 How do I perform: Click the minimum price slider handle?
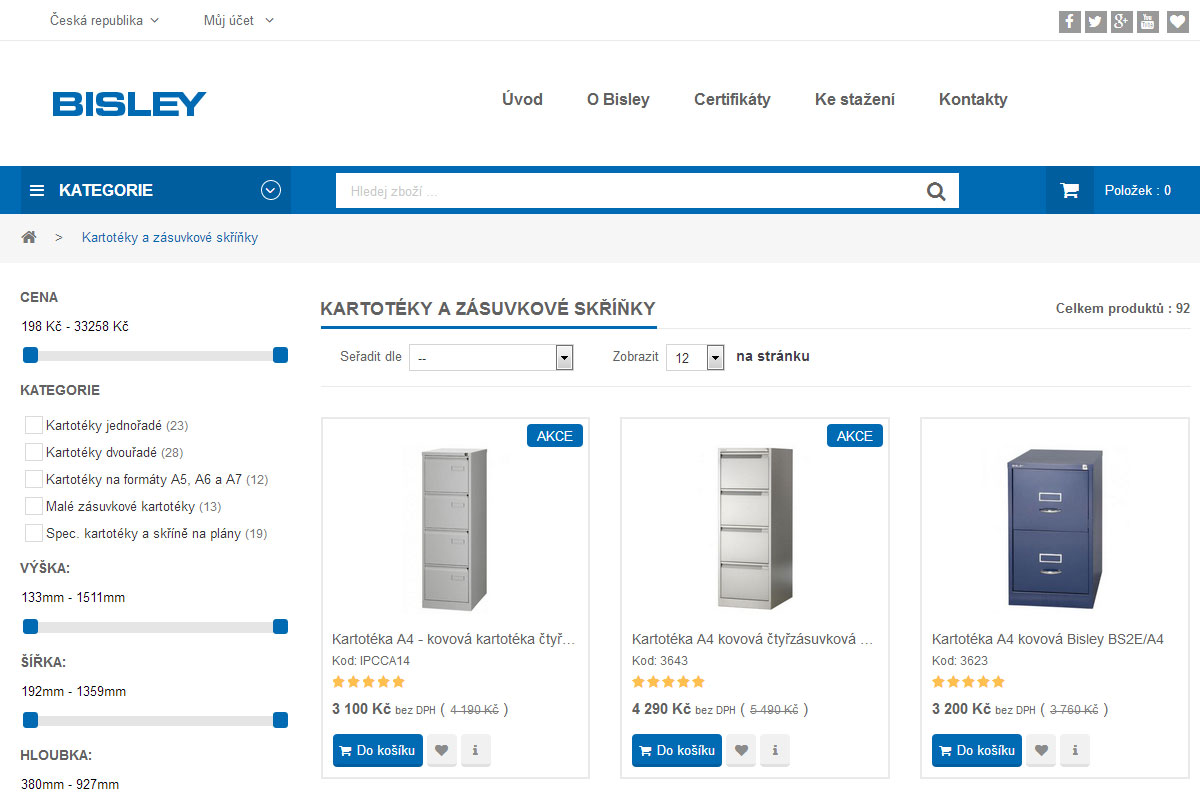30,355
